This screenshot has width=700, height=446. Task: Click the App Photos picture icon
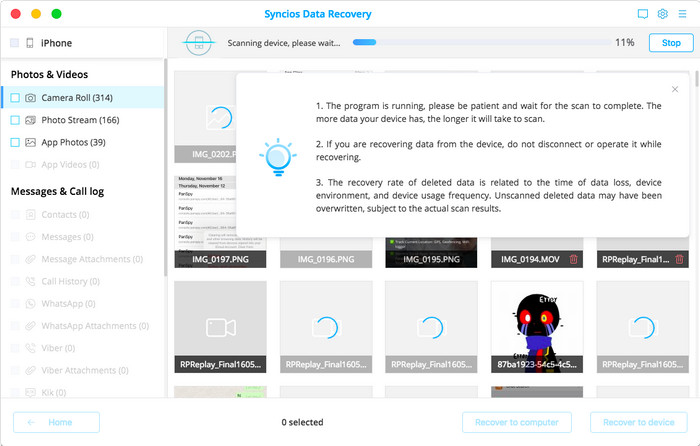click(x=30, y=142)
